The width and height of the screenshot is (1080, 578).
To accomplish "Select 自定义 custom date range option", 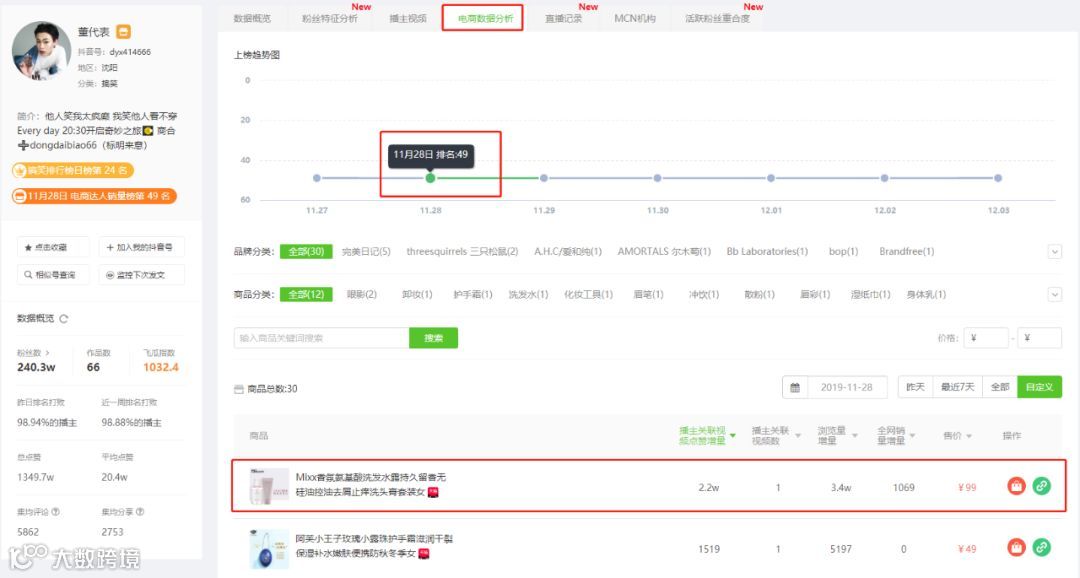I will [1039, 387].
